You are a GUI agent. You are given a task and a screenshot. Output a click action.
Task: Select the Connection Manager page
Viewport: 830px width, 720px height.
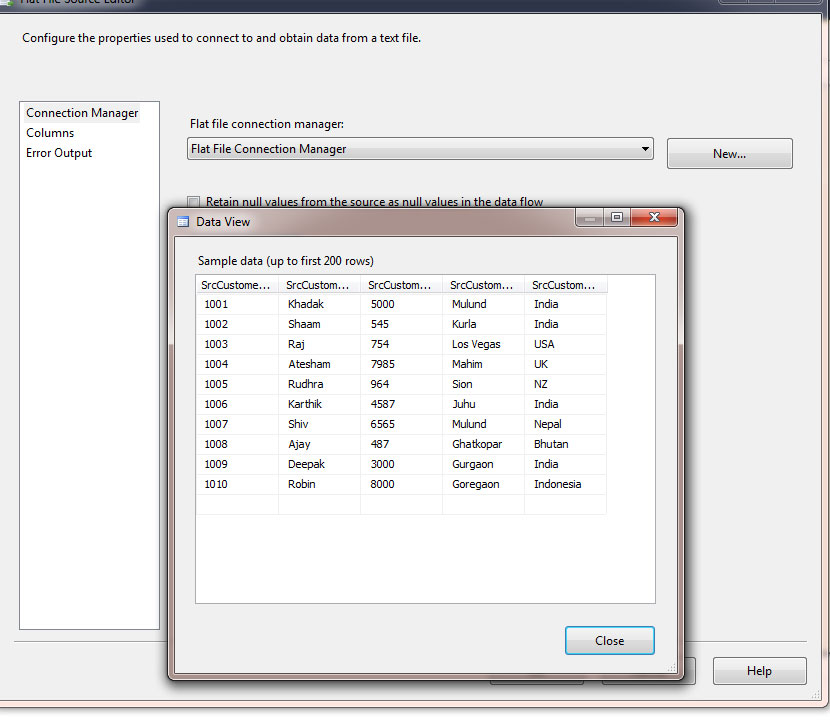81,112
